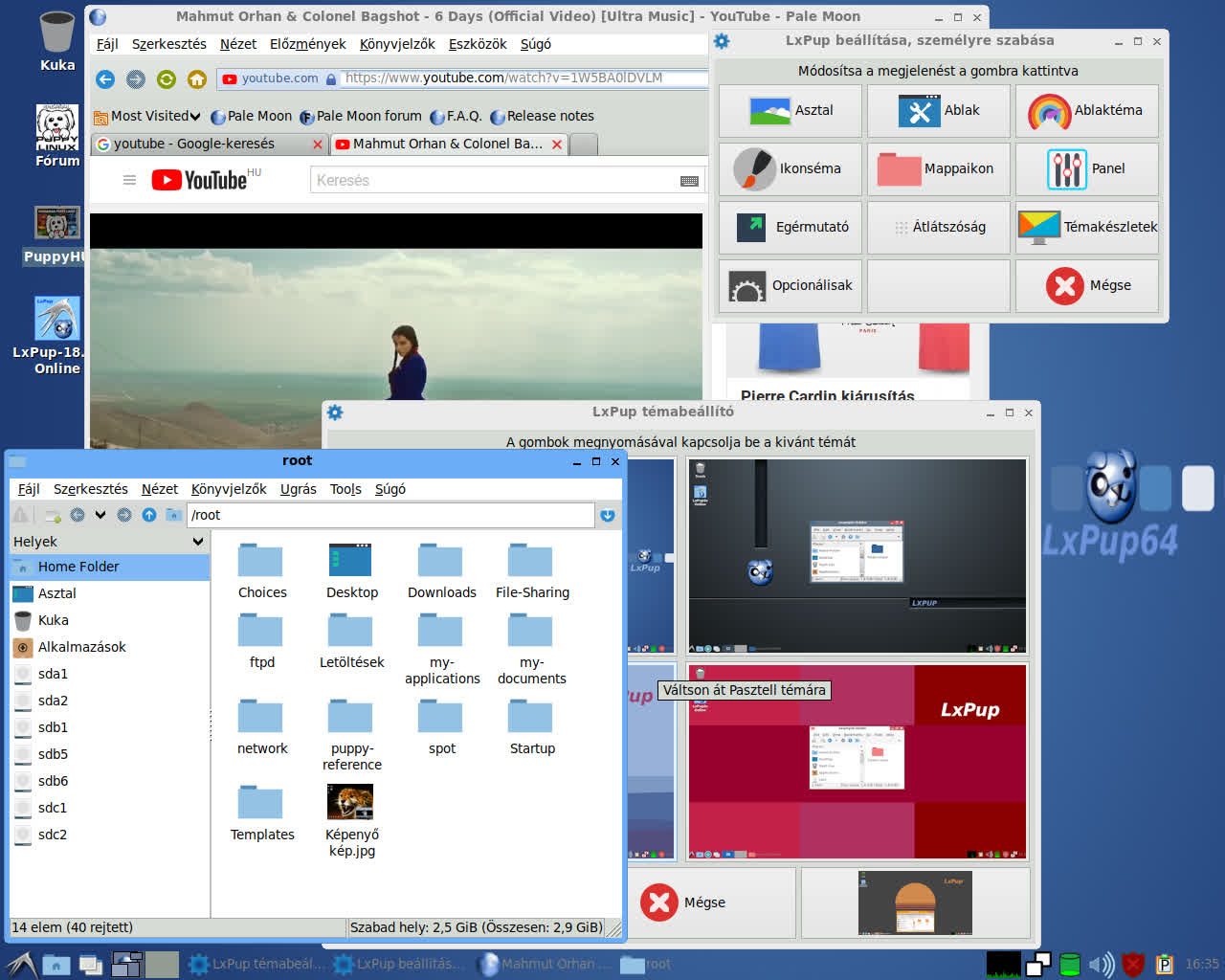Go up to parent folder in file manager

[149, 515]
